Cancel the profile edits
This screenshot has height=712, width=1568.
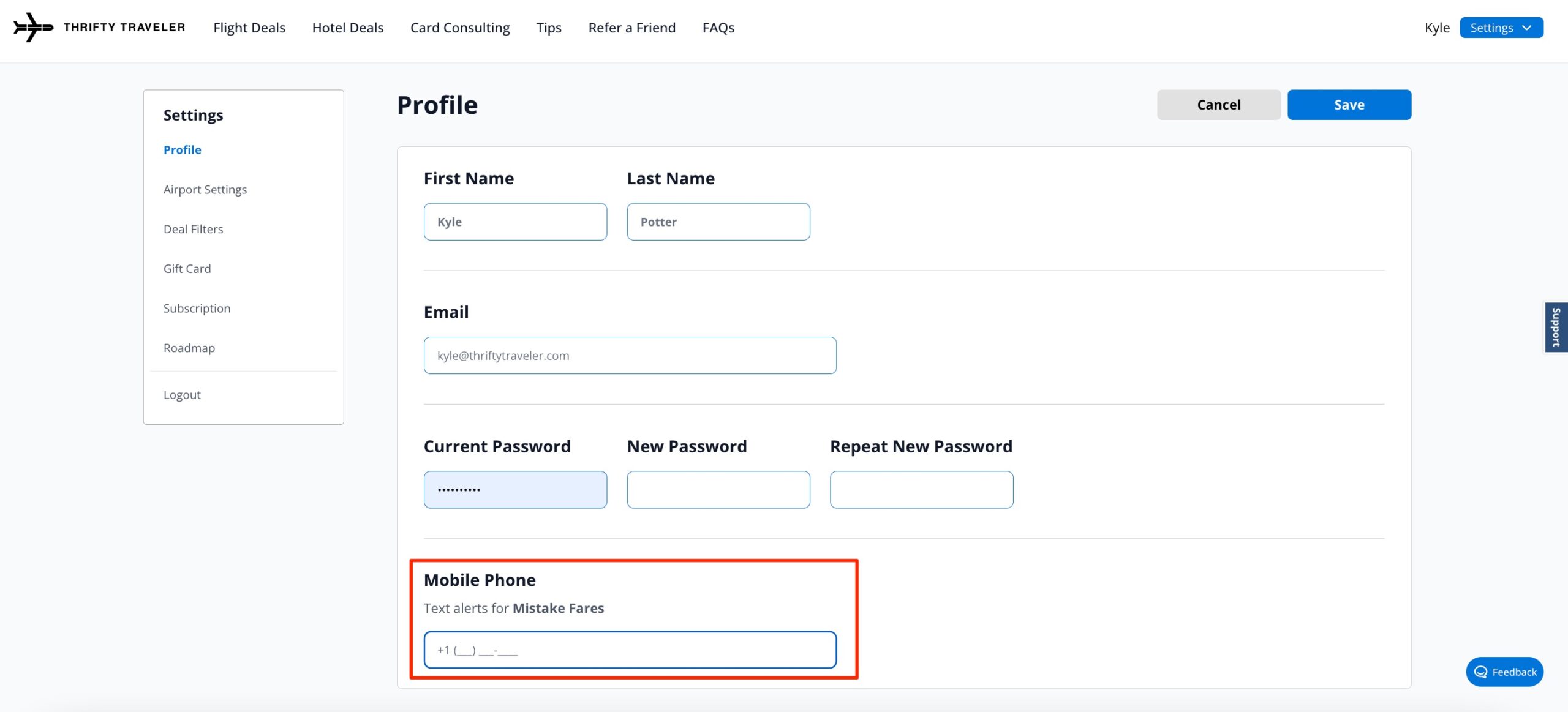(1218, 104)
